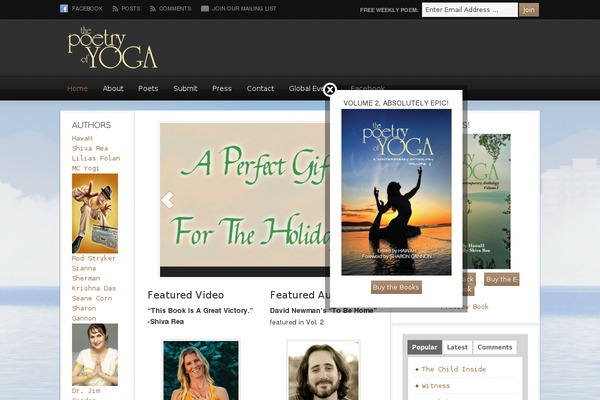Click the Volume 2 book cover image

[x=396, y=192]
